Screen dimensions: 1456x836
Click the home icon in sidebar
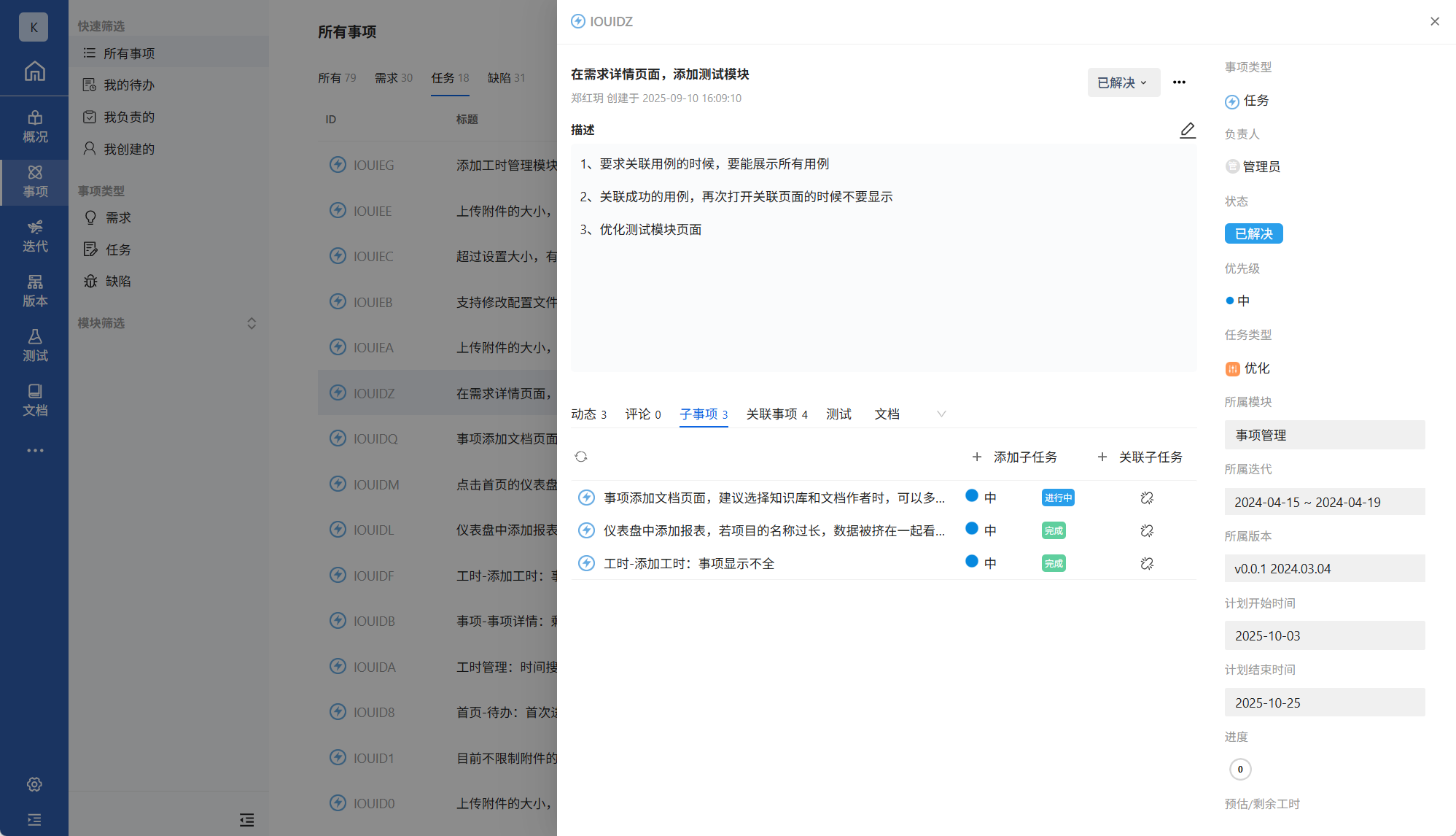(x=34, y=71)
